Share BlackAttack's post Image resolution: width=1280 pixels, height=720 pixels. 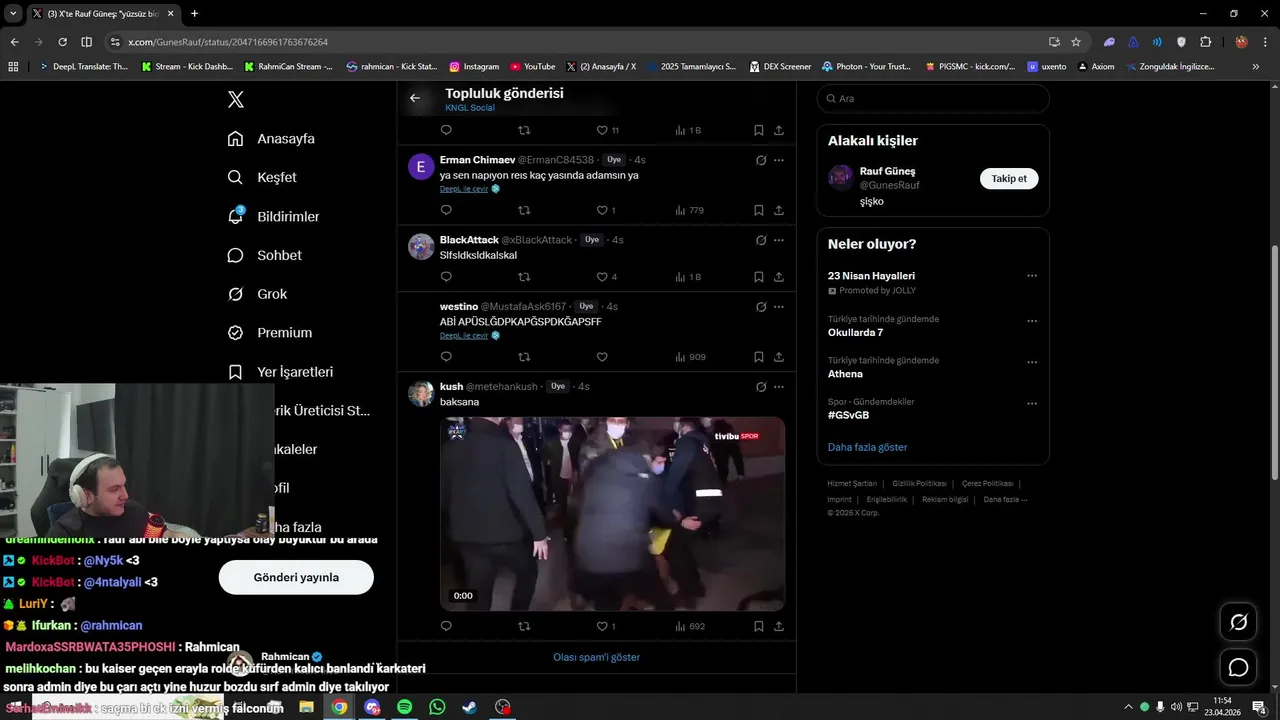pos(779,277)
